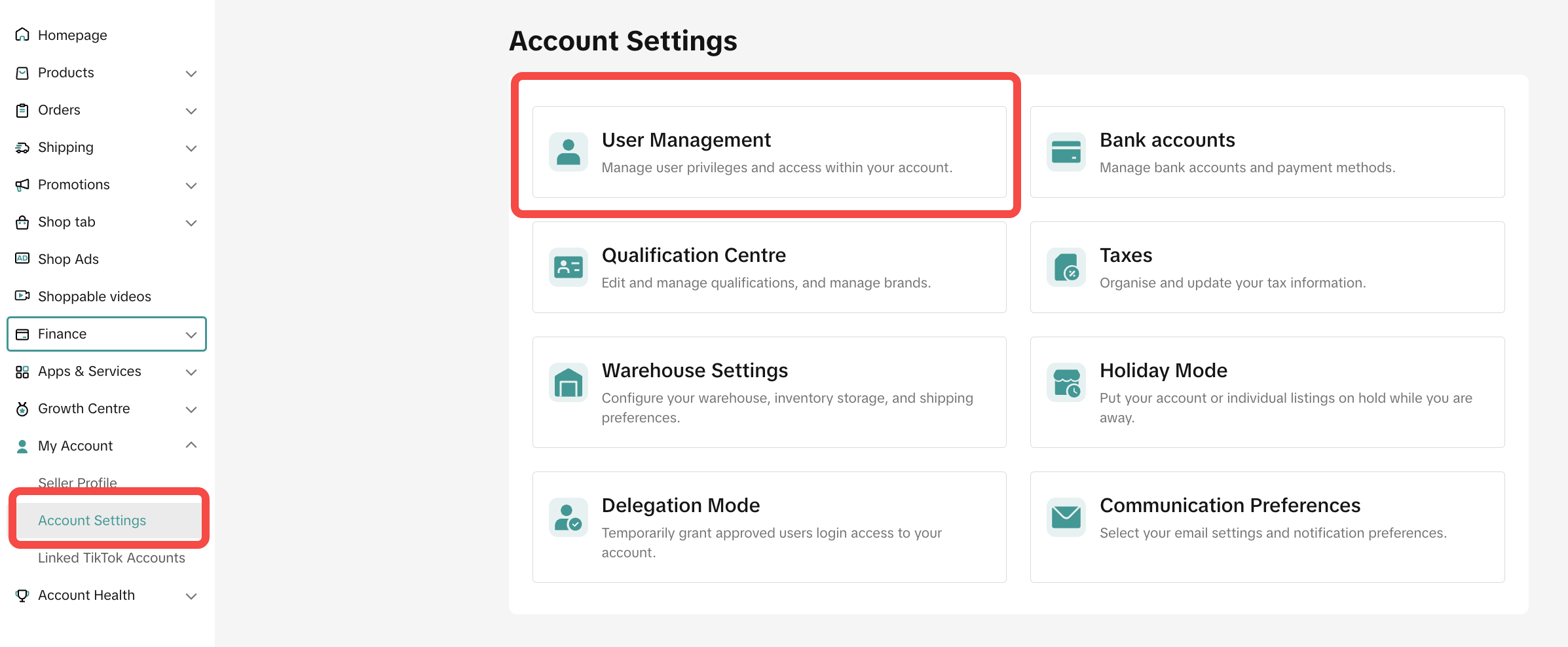The height and width of the screenshot is (647, 1568).
Task: Expand the Finance dropdown chevron
Action: pos(191,335)
